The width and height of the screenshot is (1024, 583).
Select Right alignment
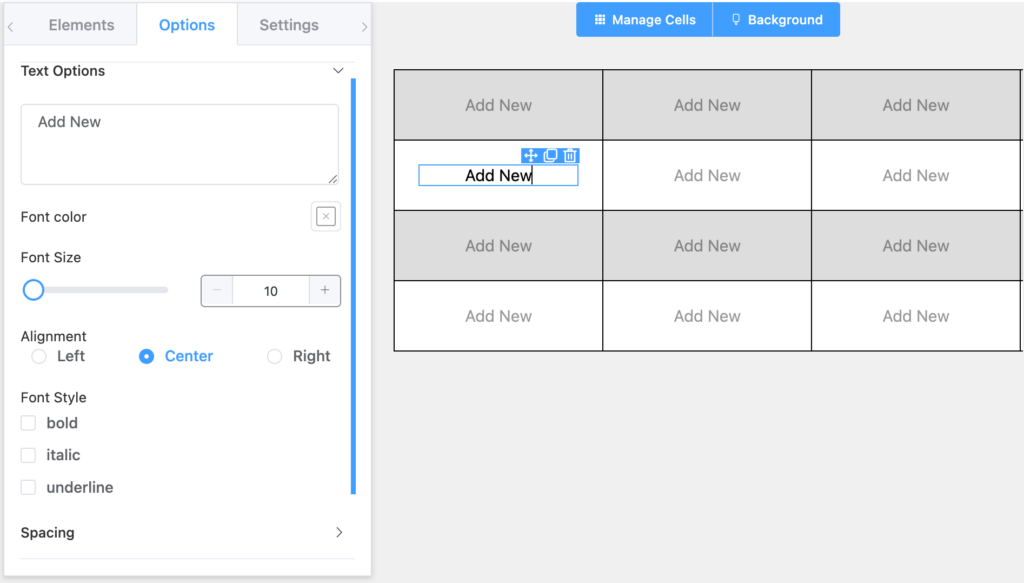(274, 356)
